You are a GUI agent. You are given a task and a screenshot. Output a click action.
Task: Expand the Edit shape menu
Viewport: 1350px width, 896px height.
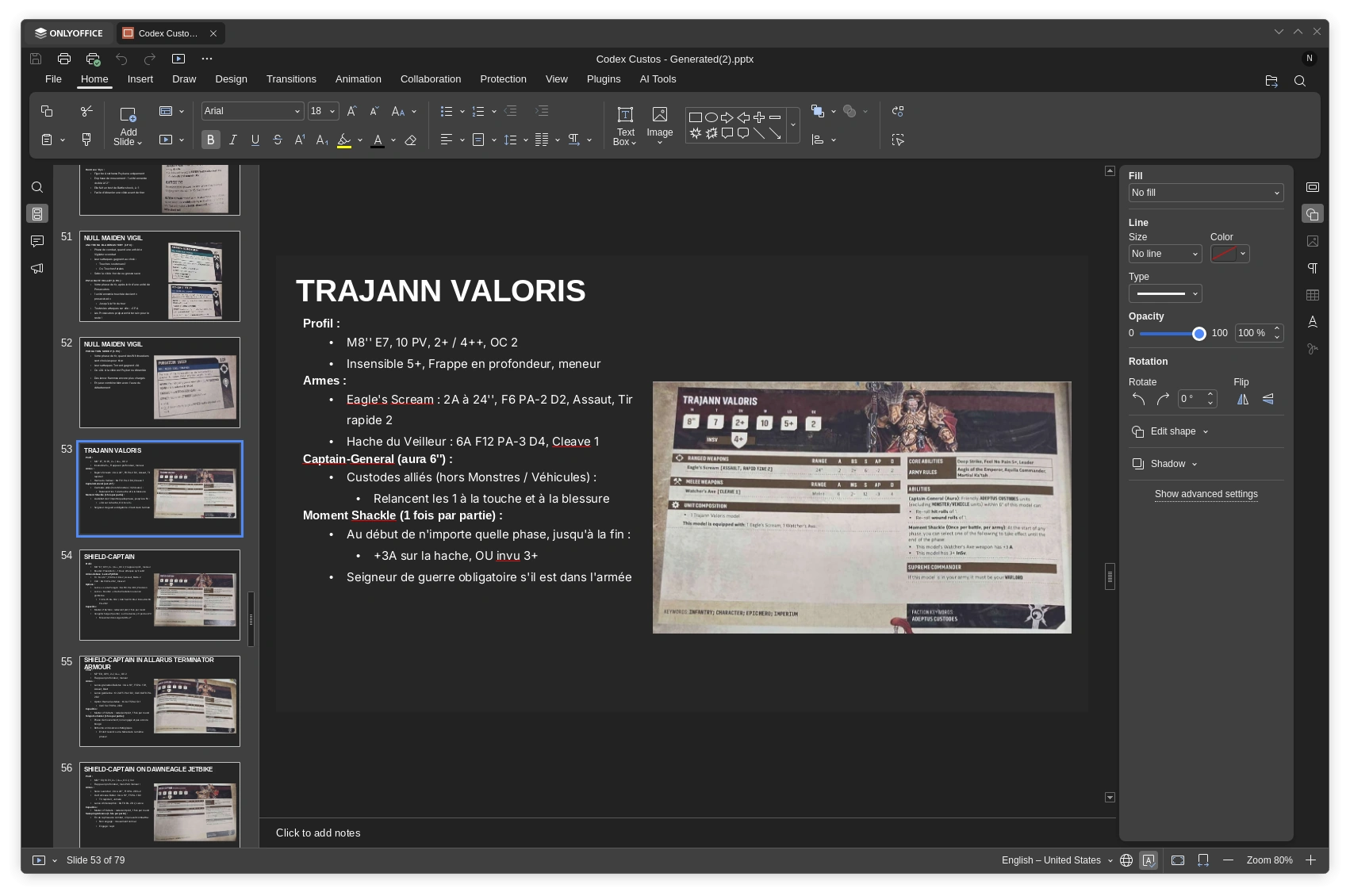point(1170,431)
